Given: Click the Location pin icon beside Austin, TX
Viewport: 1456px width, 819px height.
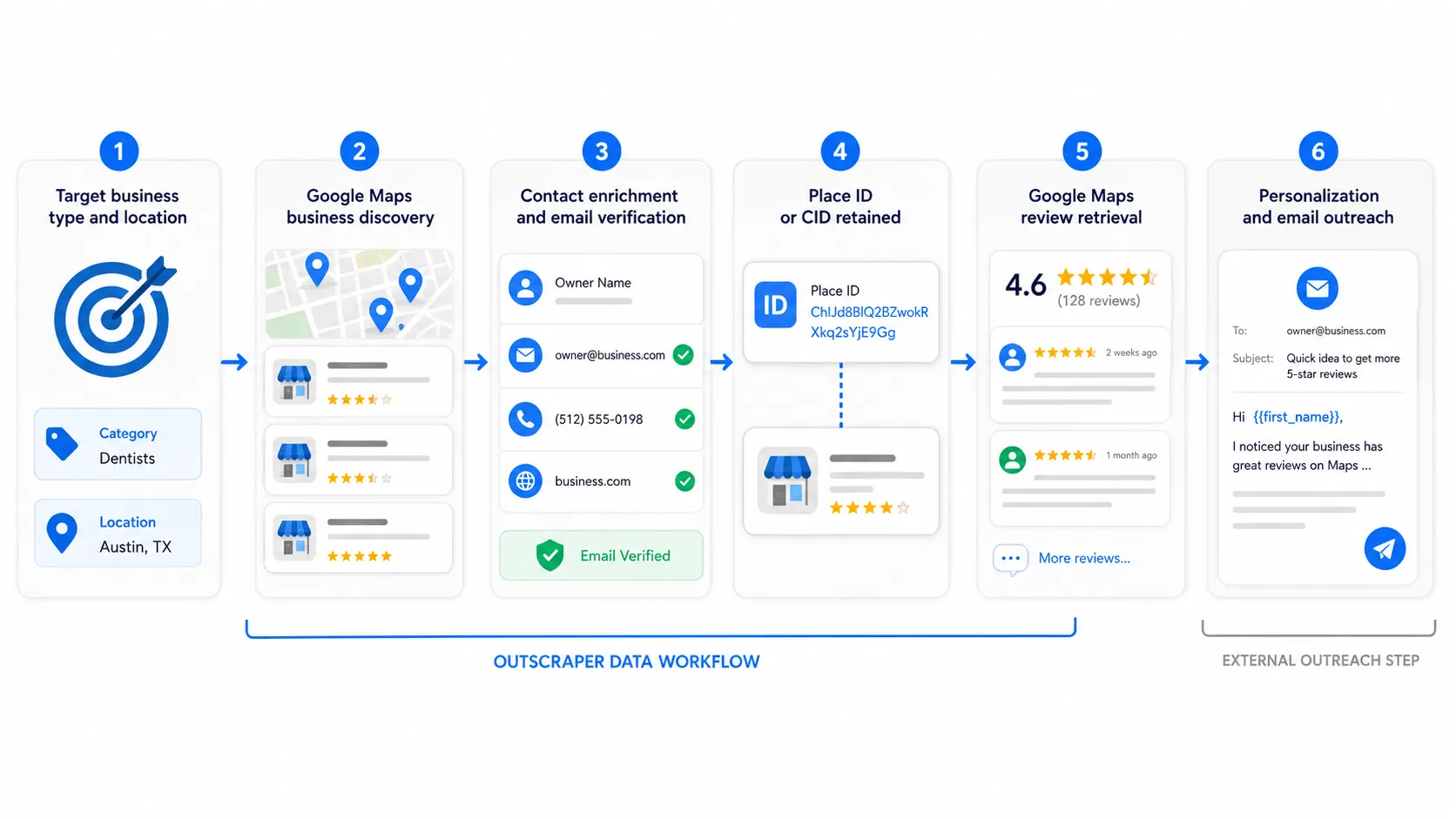Looking at the screenshot, I should (x=62, y=533).
